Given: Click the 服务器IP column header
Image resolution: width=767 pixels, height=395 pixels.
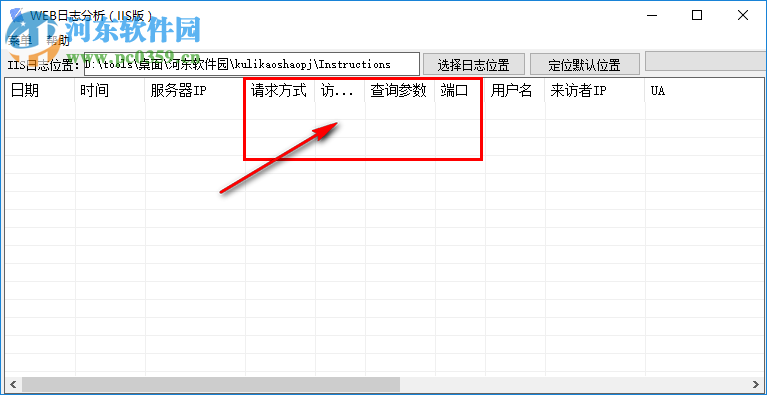Looking at the screenshot, I should (195, 90).
